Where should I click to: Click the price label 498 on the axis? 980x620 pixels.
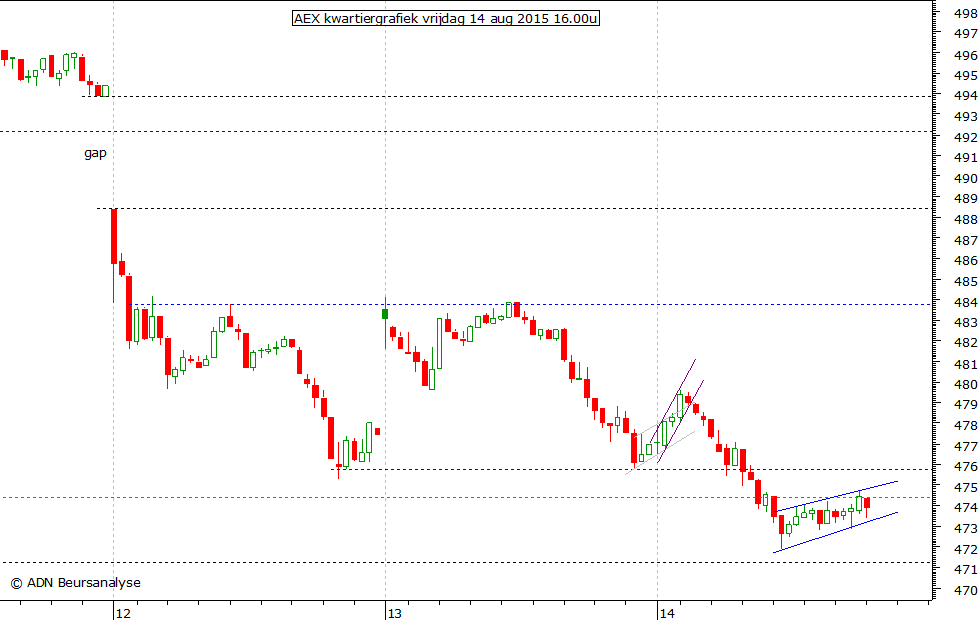[x=966, y=14]
